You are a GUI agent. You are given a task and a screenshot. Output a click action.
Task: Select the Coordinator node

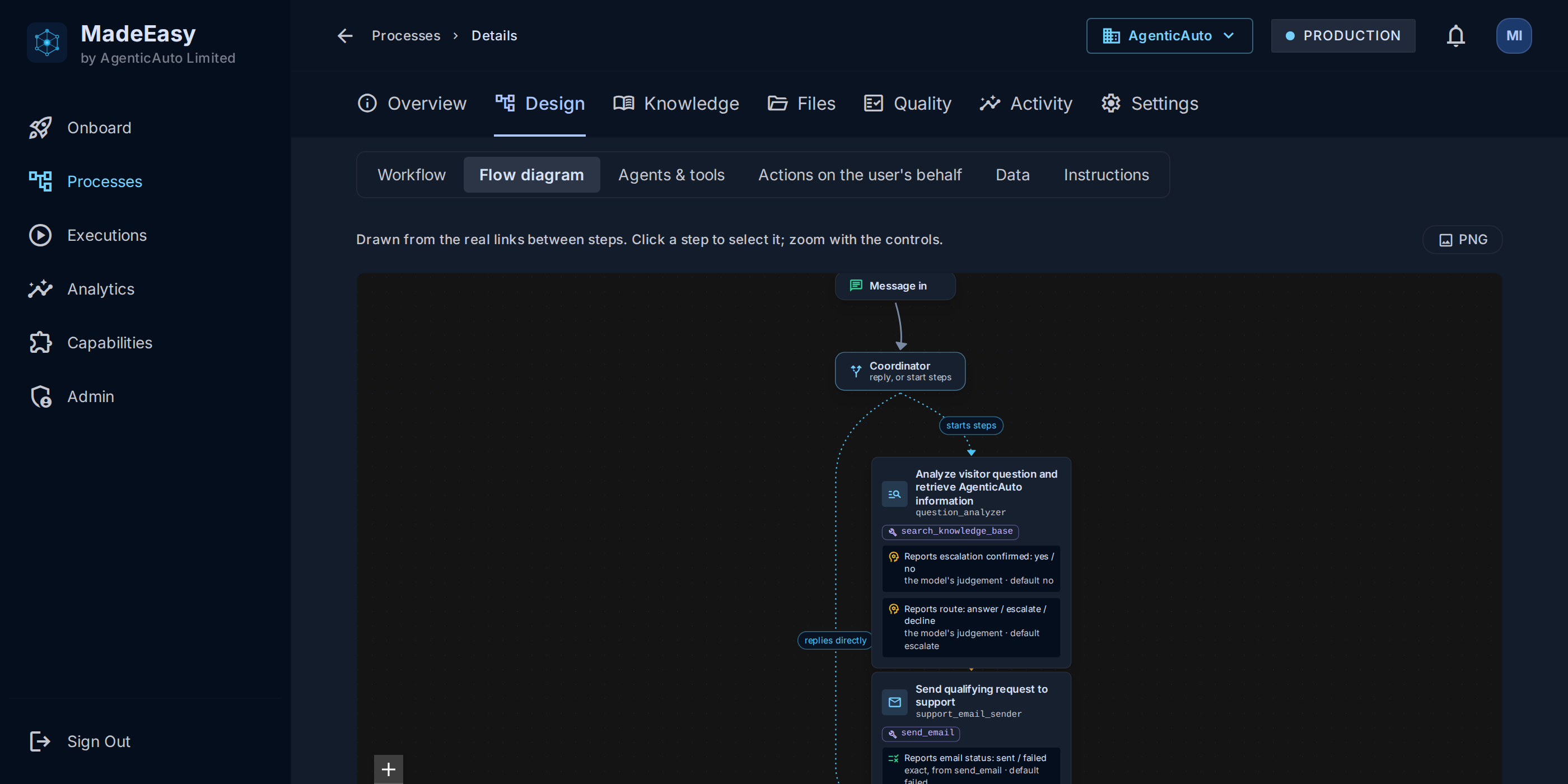pyautogui.click(x=900, y=371)
